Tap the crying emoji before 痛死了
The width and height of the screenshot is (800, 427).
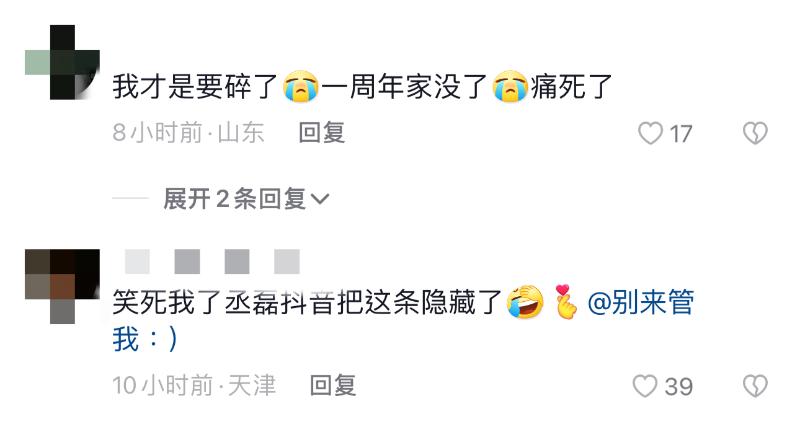[510, 86]
